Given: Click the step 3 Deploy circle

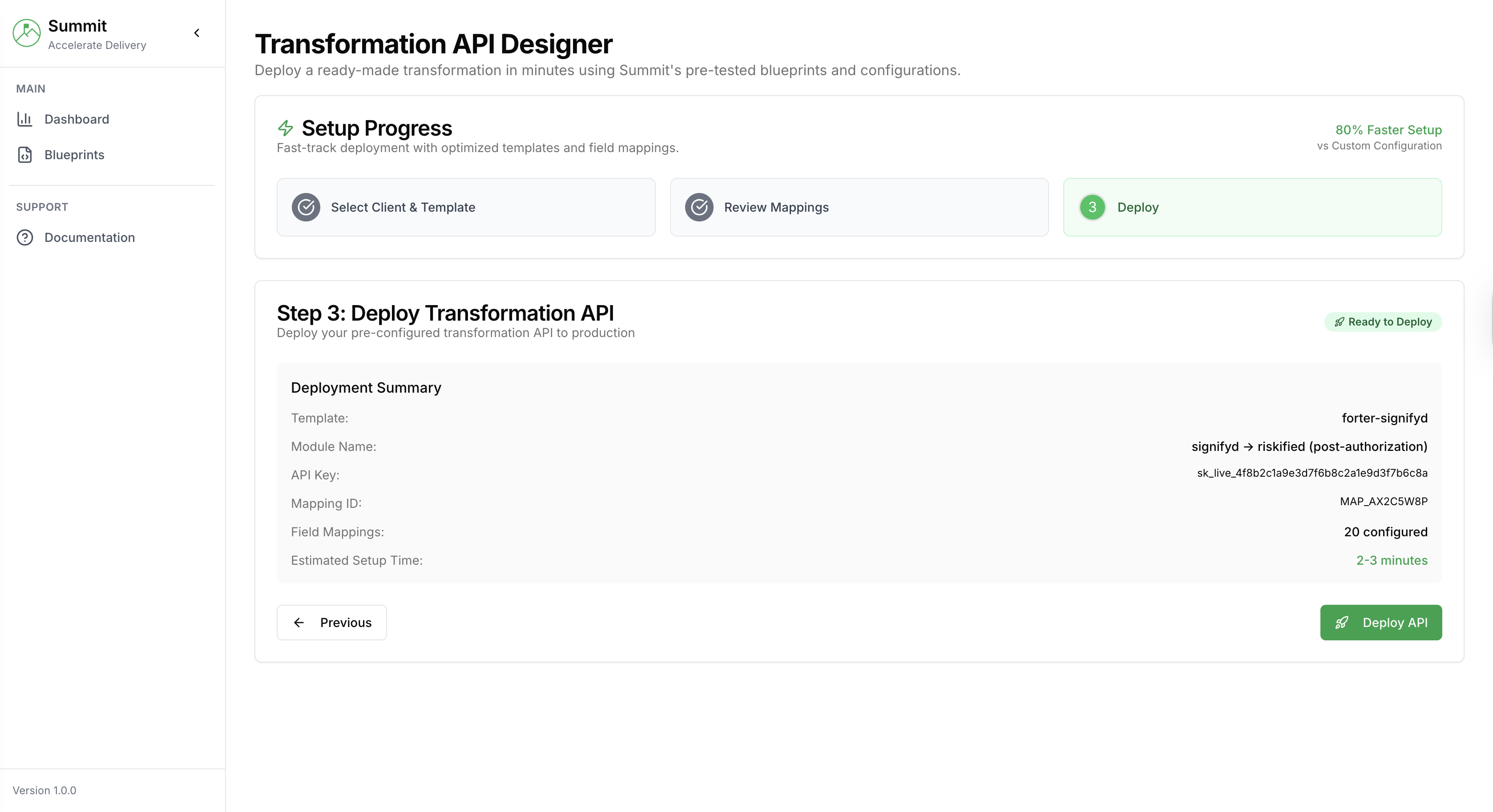Looking at the screenshot, I should pyautogui.click(x=1092, y=207).
